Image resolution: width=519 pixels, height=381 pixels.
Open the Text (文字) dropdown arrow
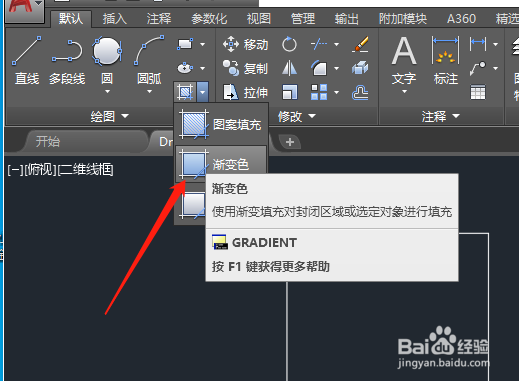click(404, 91)
